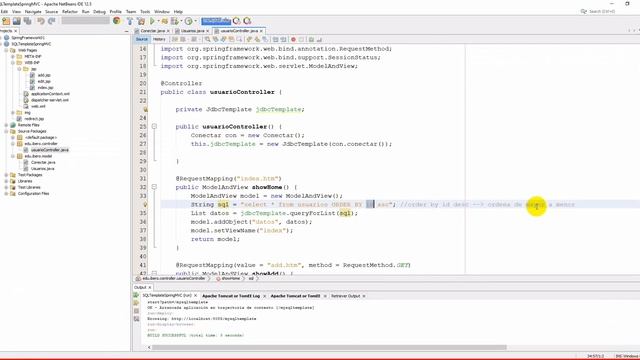
Task: Open the Refactor menu
Action: [x=70, y=11]
